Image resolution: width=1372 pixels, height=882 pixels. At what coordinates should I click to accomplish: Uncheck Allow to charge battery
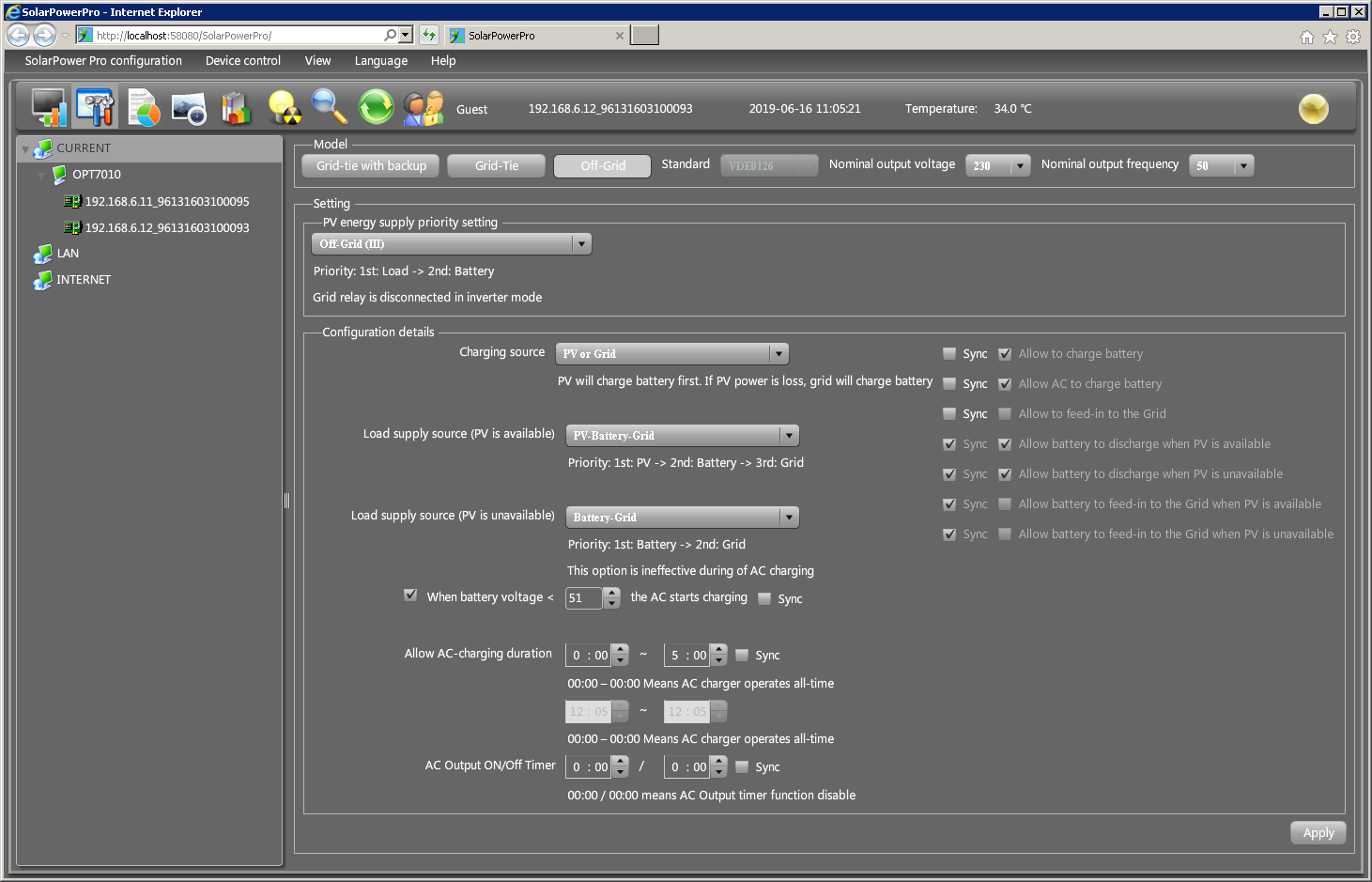[1005, 354]
